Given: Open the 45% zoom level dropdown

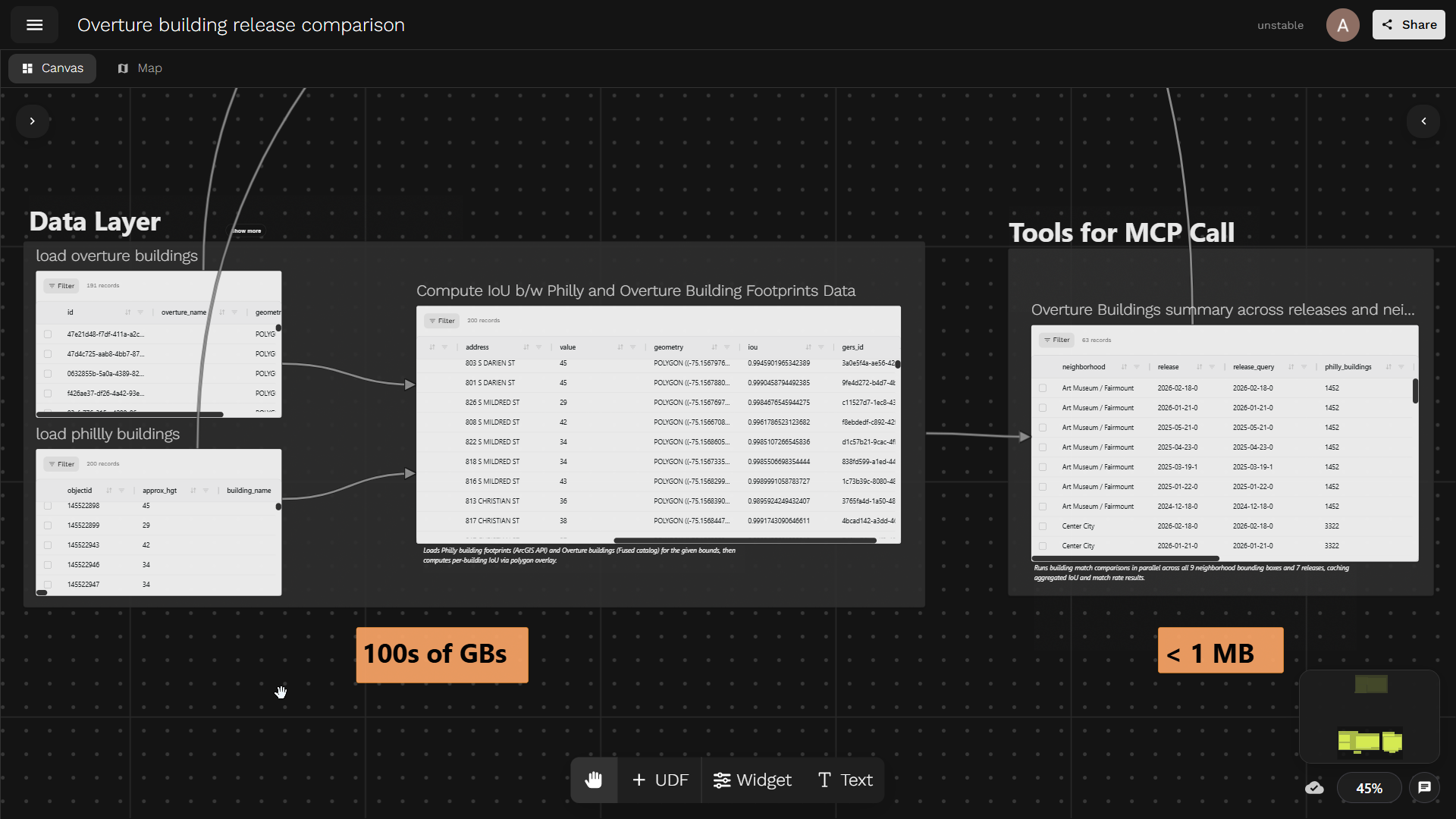Looking at the screenshot, I should point(1369,788).
